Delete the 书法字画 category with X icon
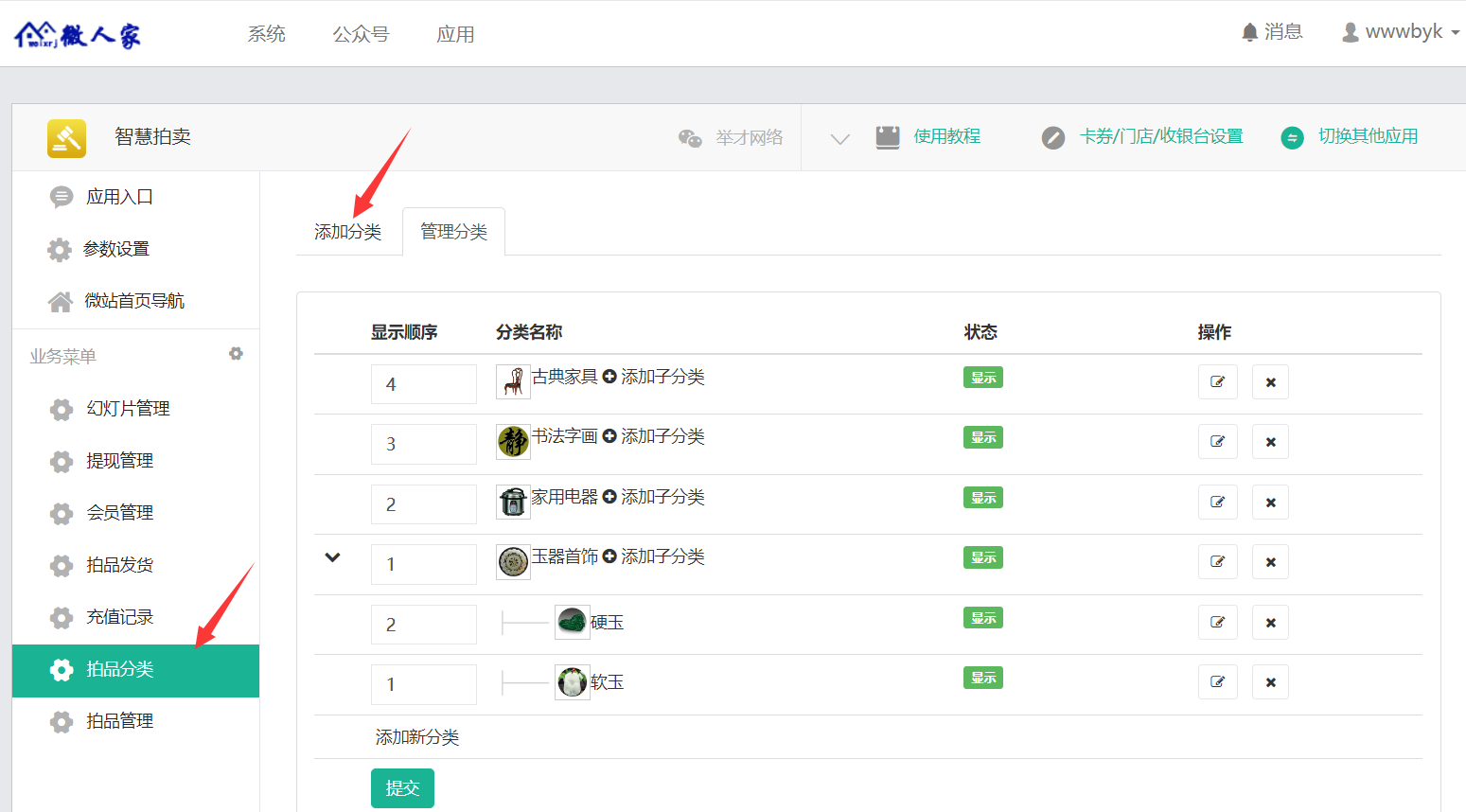The image size is (1466, 812). [1270, 442]
